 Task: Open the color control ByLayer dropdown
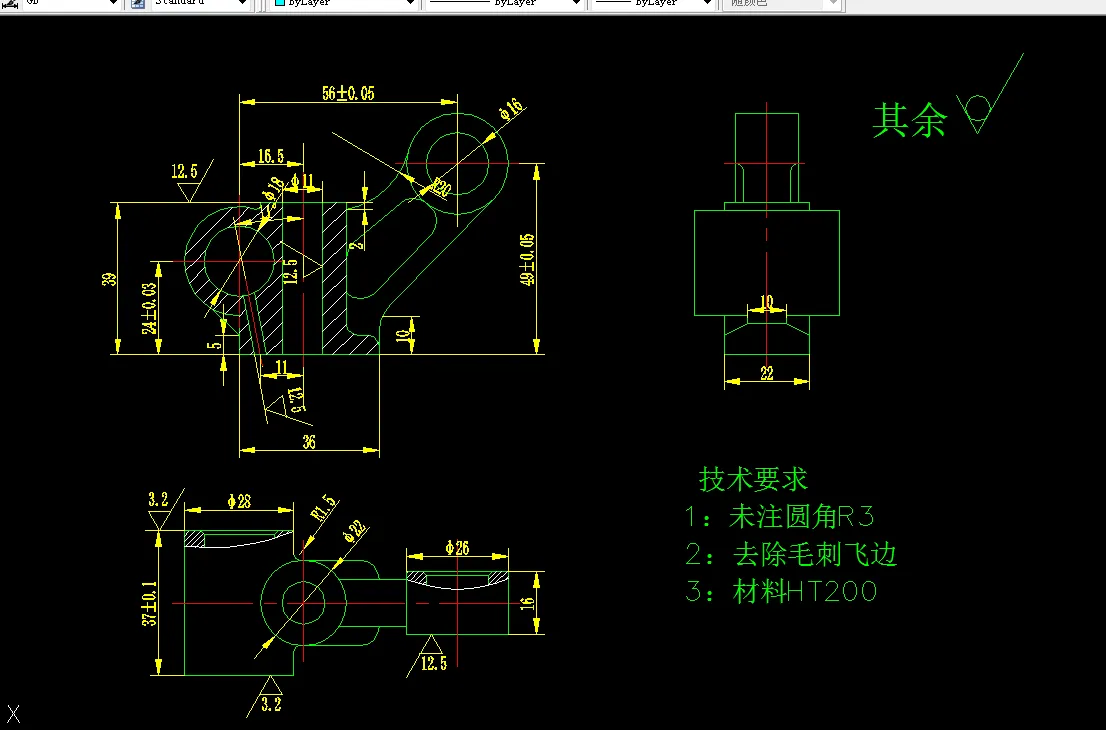(410, 4)
